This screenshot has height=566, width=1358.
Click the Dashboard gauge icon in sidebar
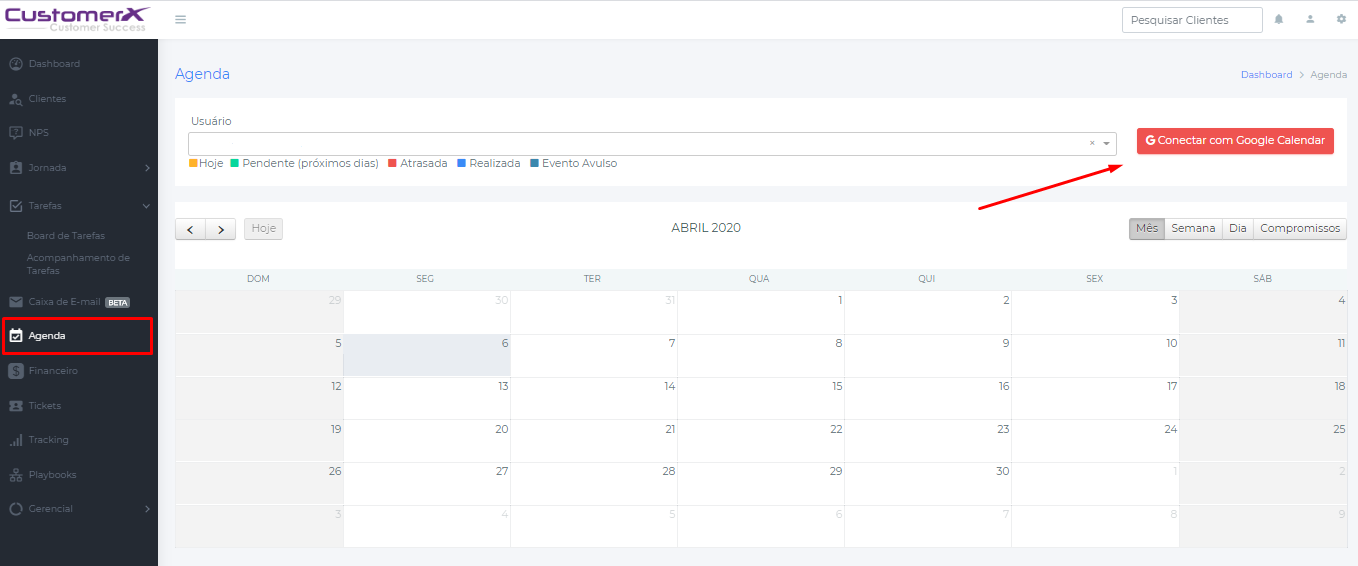[x=15, y=64]
